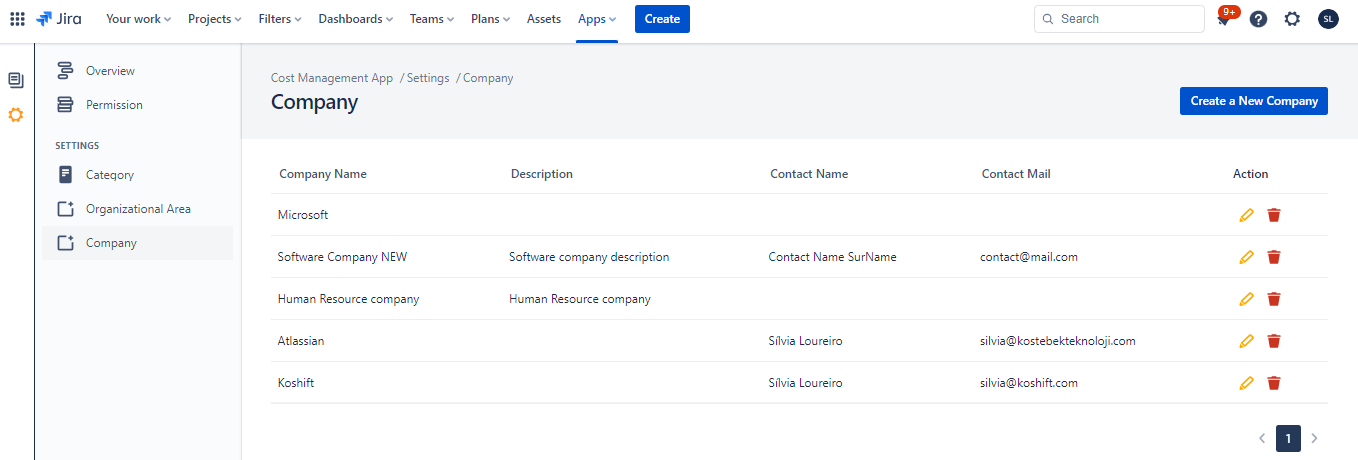This screenshot has width=1358, height=460.
Task: Click the previous page arrow
Action: pyautogui.click(x=1262, y=438)
